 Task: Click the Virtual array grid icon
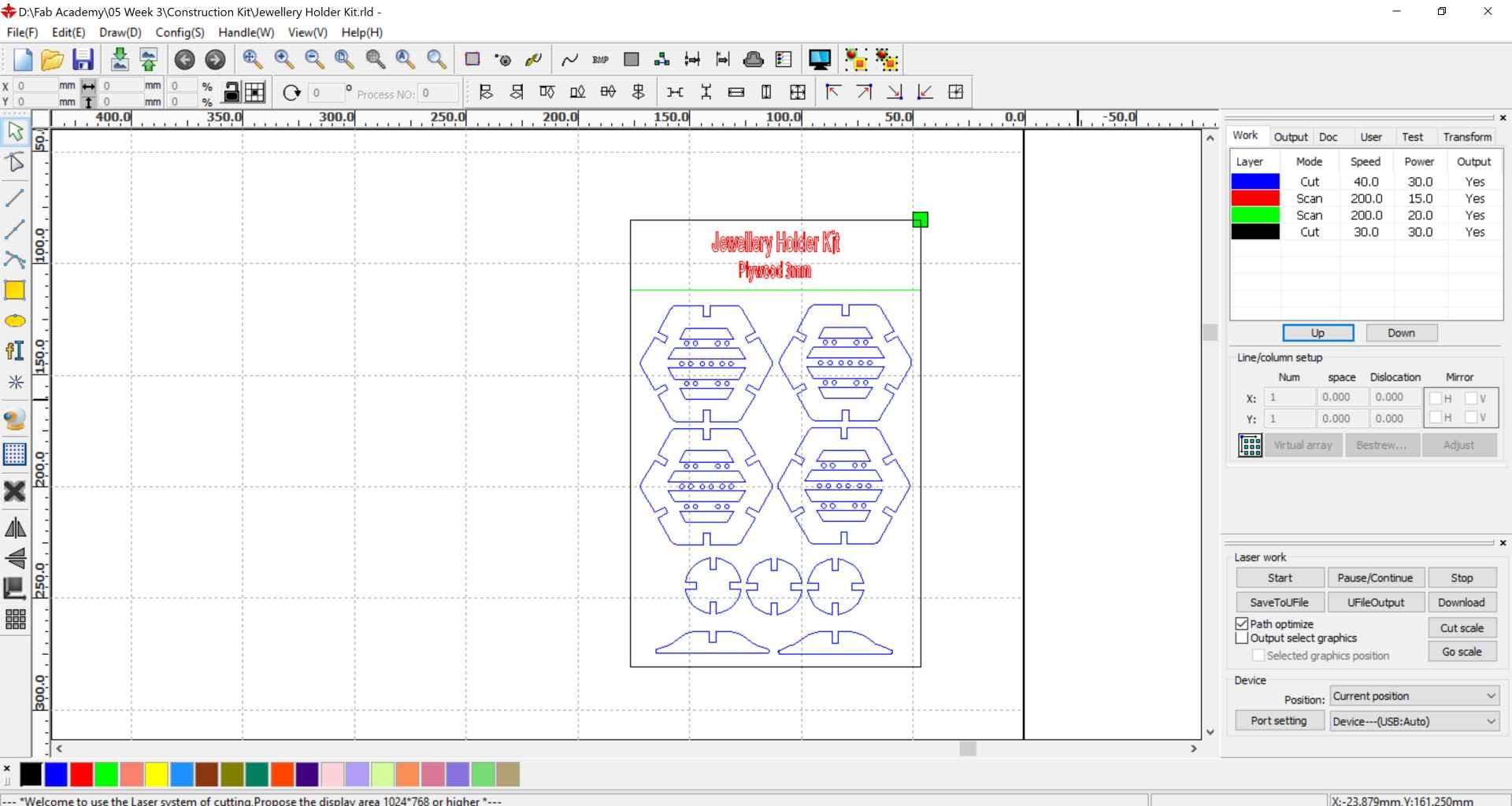coord(1250,446)
